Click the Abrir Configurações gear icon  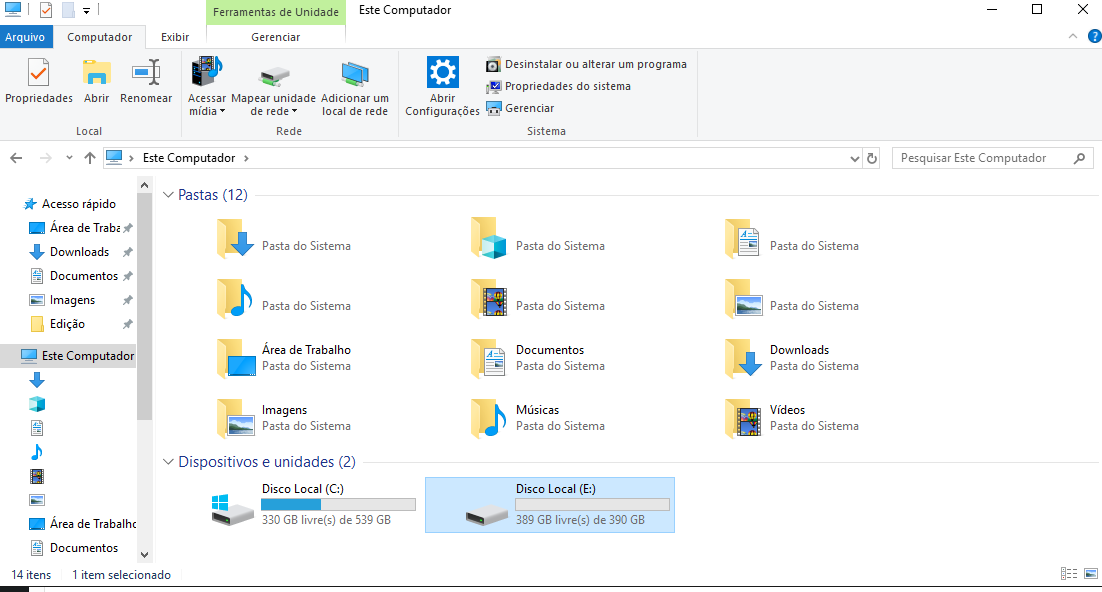tap(443, 72)
